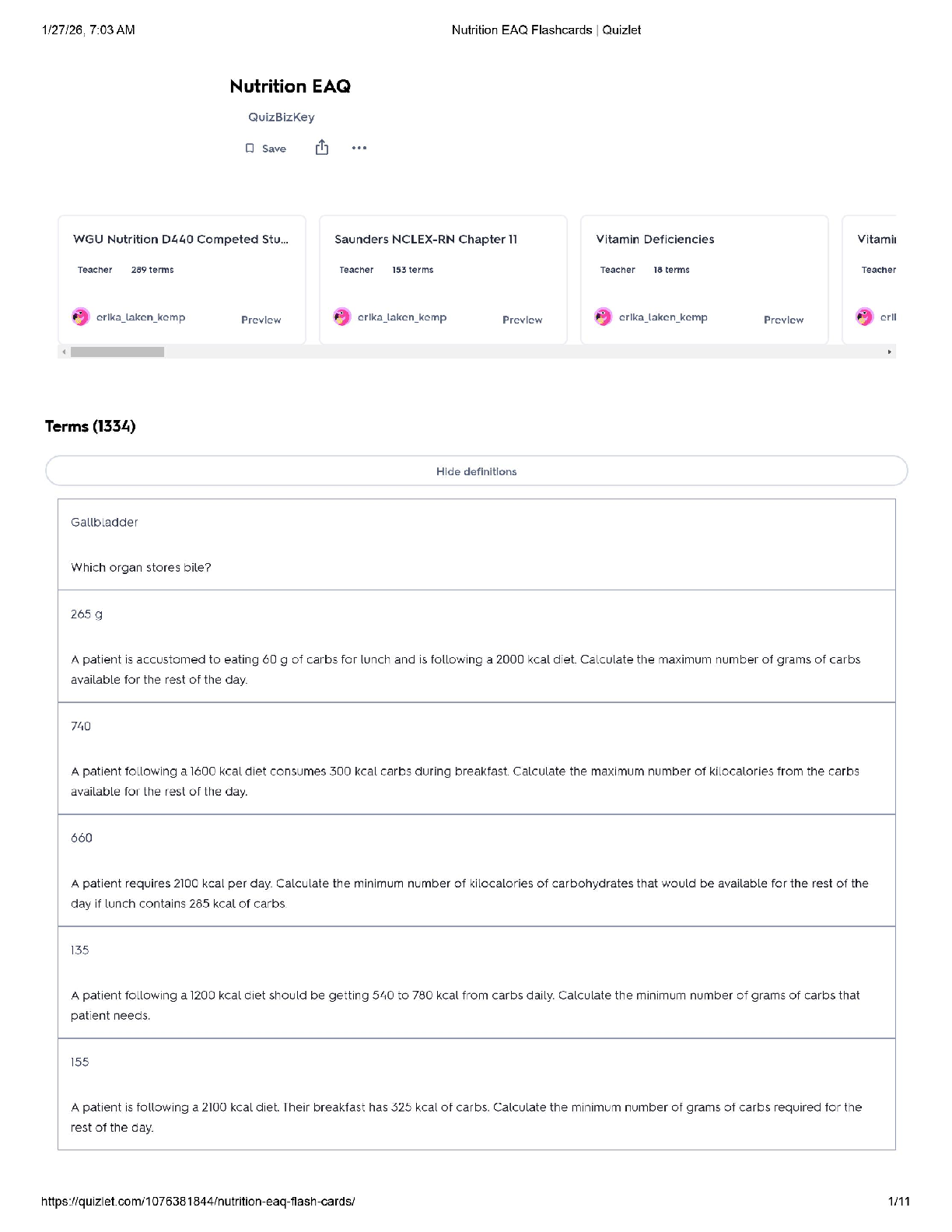This screenshot has height=1232, width=952.
Task: Select the flashcard with answer 740
Action: click(476, 758)
